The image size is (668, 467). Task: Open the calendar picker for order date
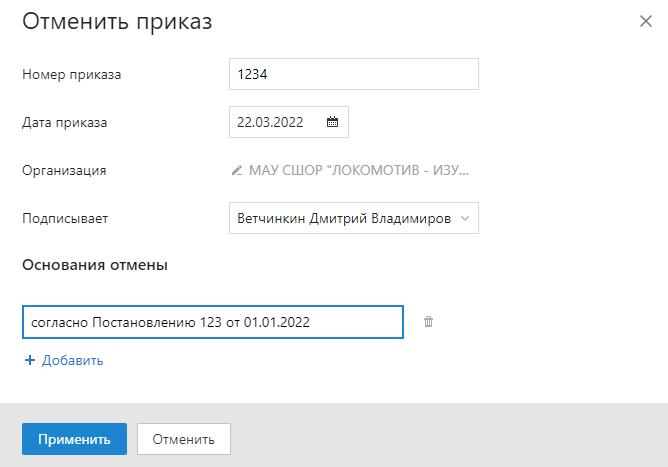pyautogui.click(x=332, y=122)
